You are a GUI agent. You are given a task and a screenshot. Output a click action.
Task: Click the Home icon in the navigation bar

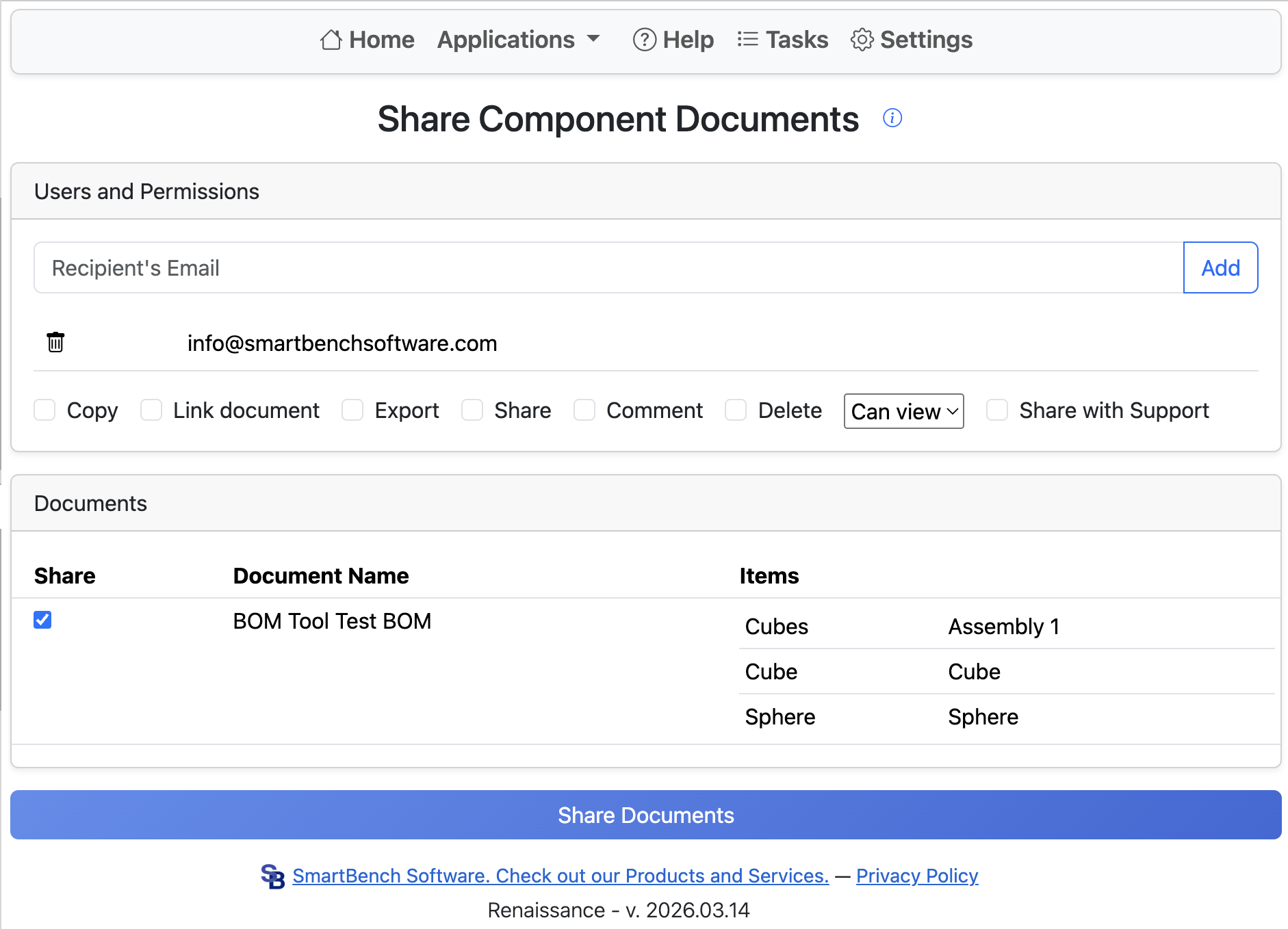331,40
